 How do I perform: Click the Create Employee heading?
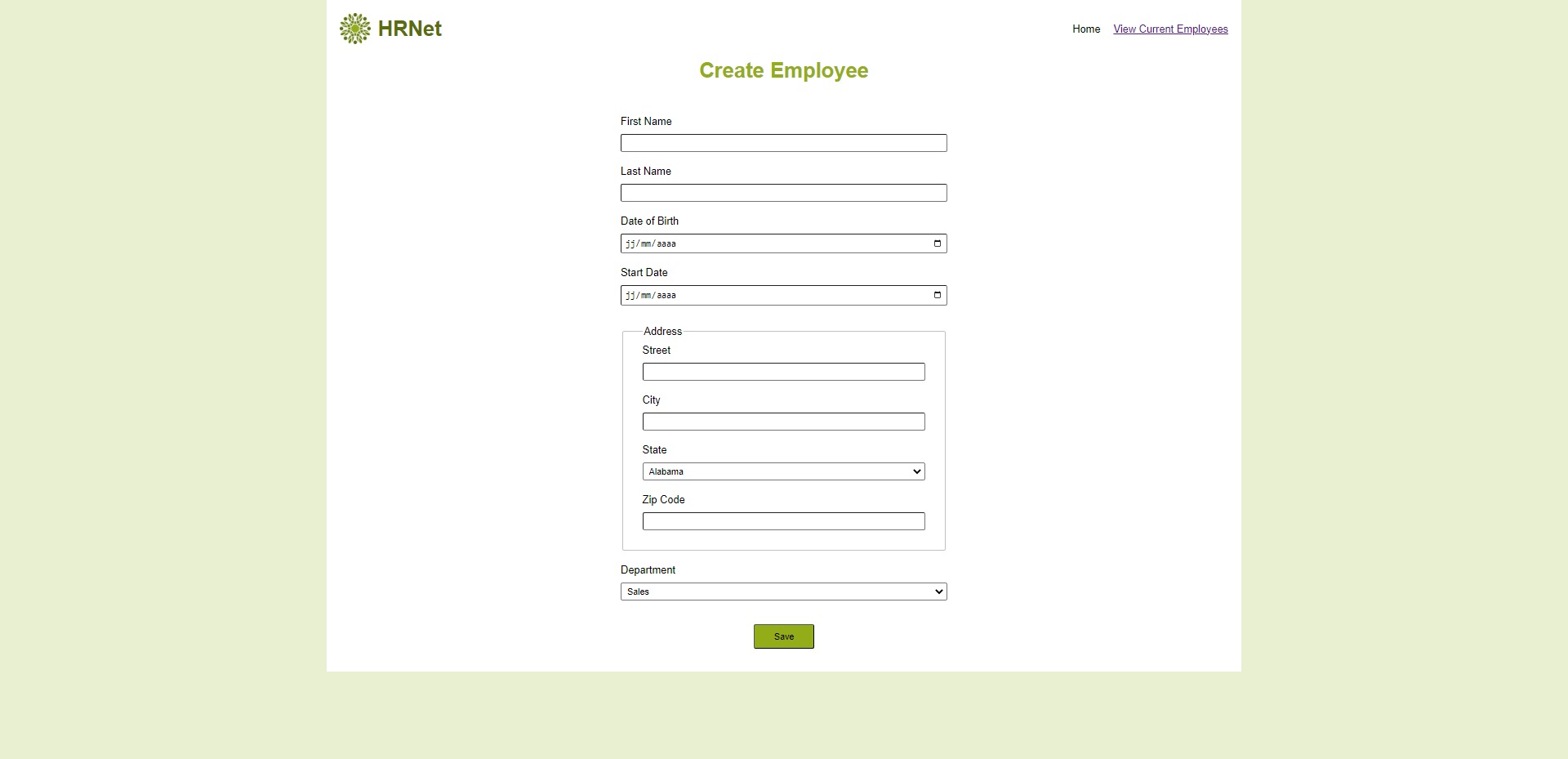pos(784,70)
